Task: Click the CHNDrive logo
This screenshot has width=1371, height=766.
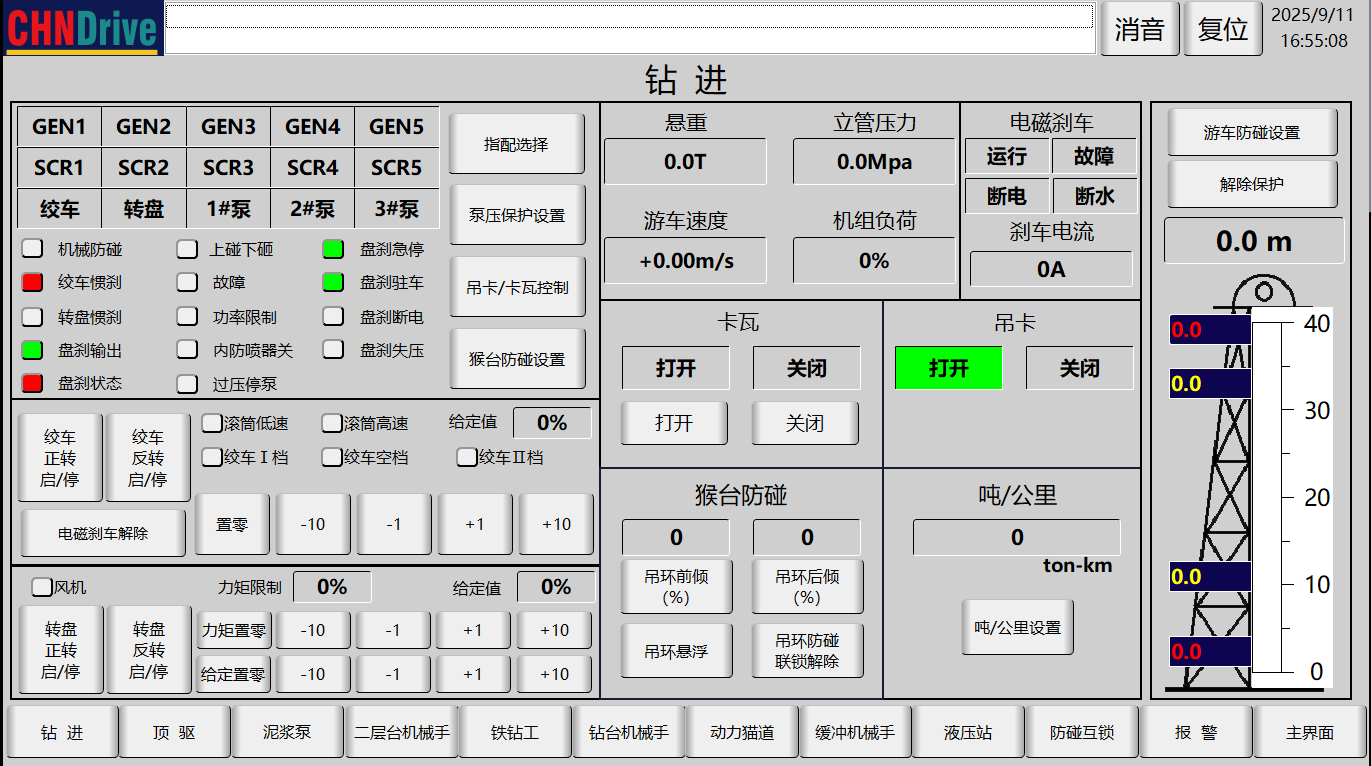Action: [x=82, y=29]
